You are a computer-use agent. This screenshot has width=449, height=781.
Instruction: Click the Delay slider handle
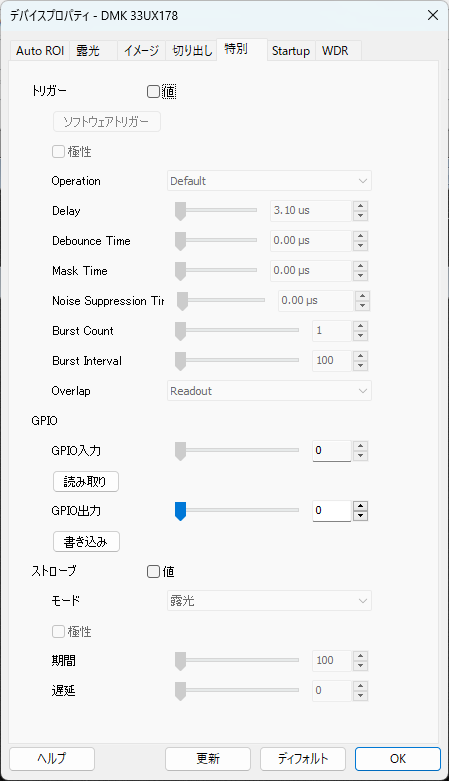point(180,211)
